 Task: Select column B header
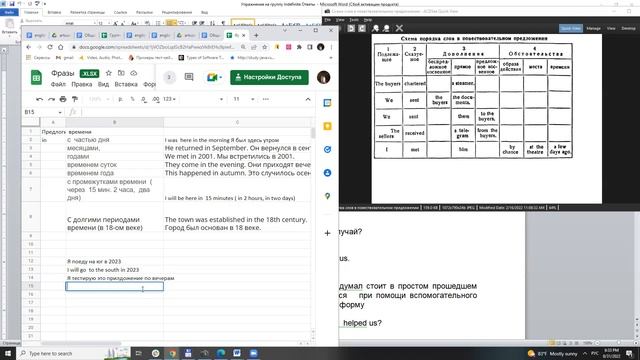(x=114, y=122)
